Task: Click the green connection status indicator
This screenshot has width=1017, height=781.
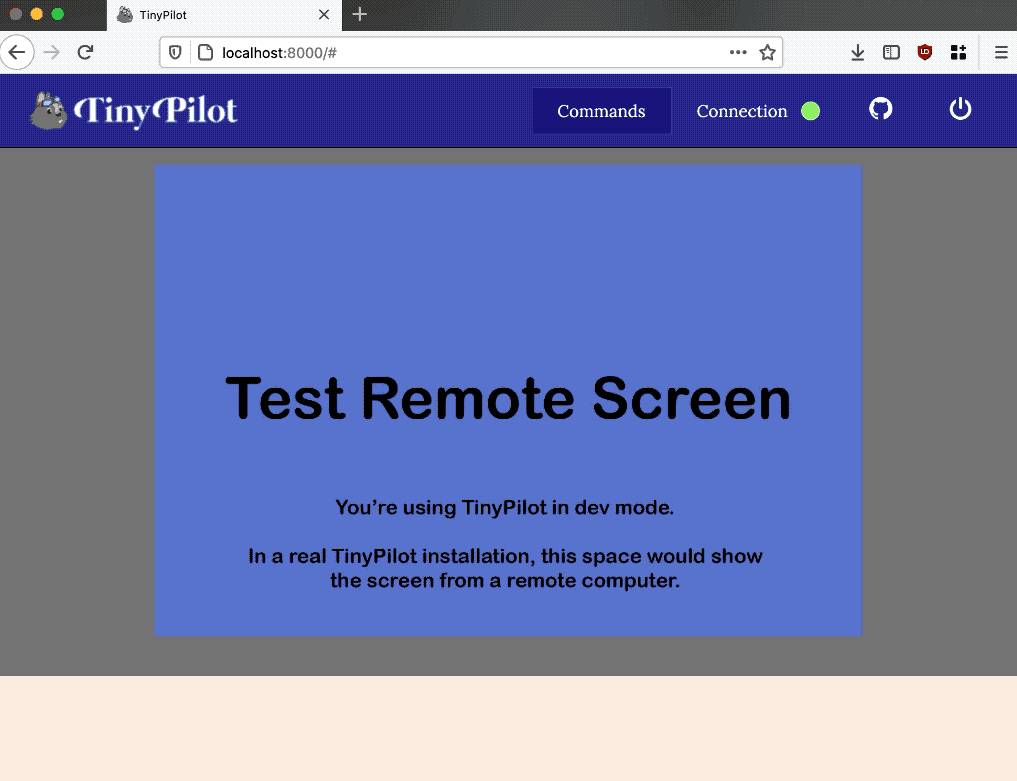Action: point(811,110)
